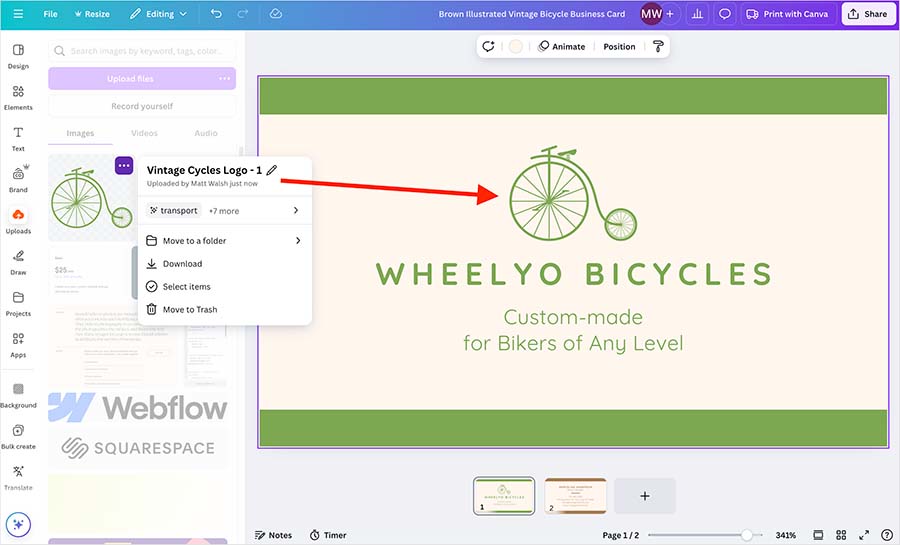Click the Position button
This screenshot has width=900, height=545.
(619, 46)
